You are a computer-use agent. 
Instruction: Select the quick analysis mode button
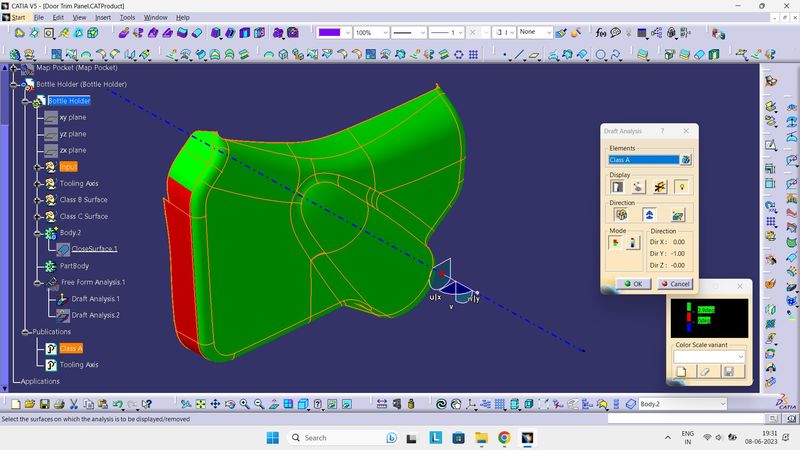(x=615, y=243)
